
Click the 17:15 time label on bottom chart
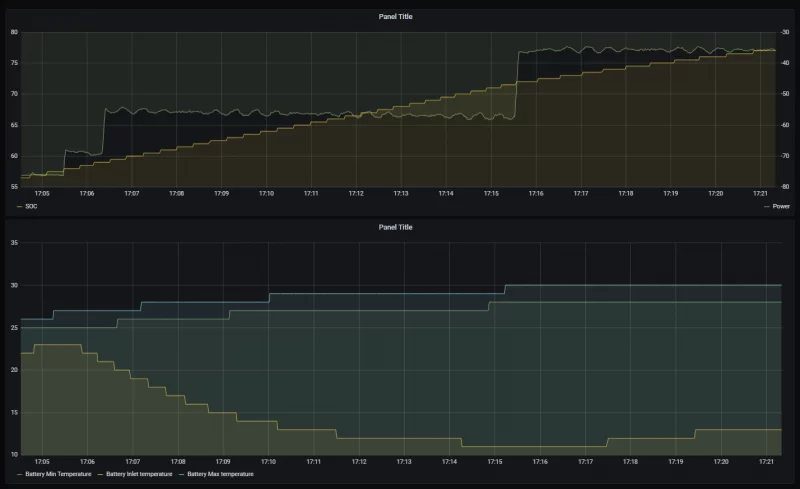pos(495,462)
